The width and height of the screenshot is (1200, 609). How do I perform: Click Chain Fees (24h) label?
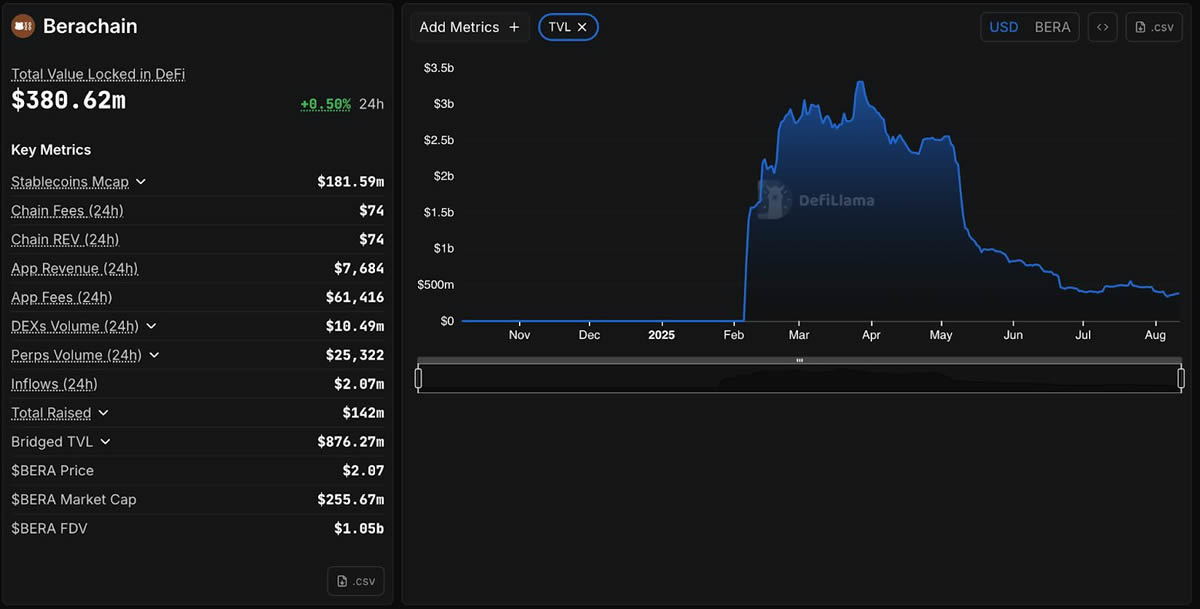pyautogui.click(x=67, y=211)
